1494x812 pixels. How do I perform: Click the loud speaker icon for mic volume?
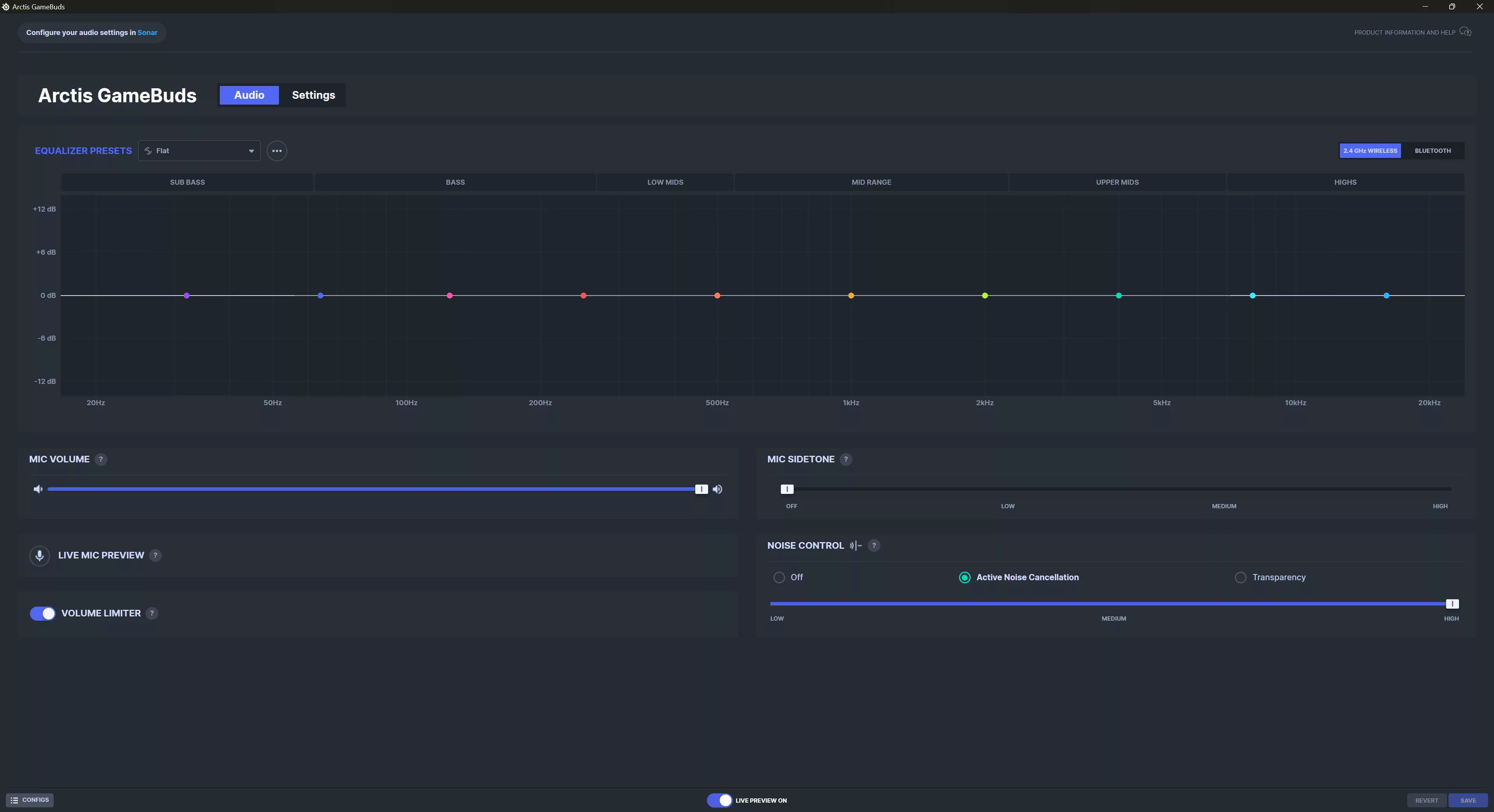coord(717,489)
